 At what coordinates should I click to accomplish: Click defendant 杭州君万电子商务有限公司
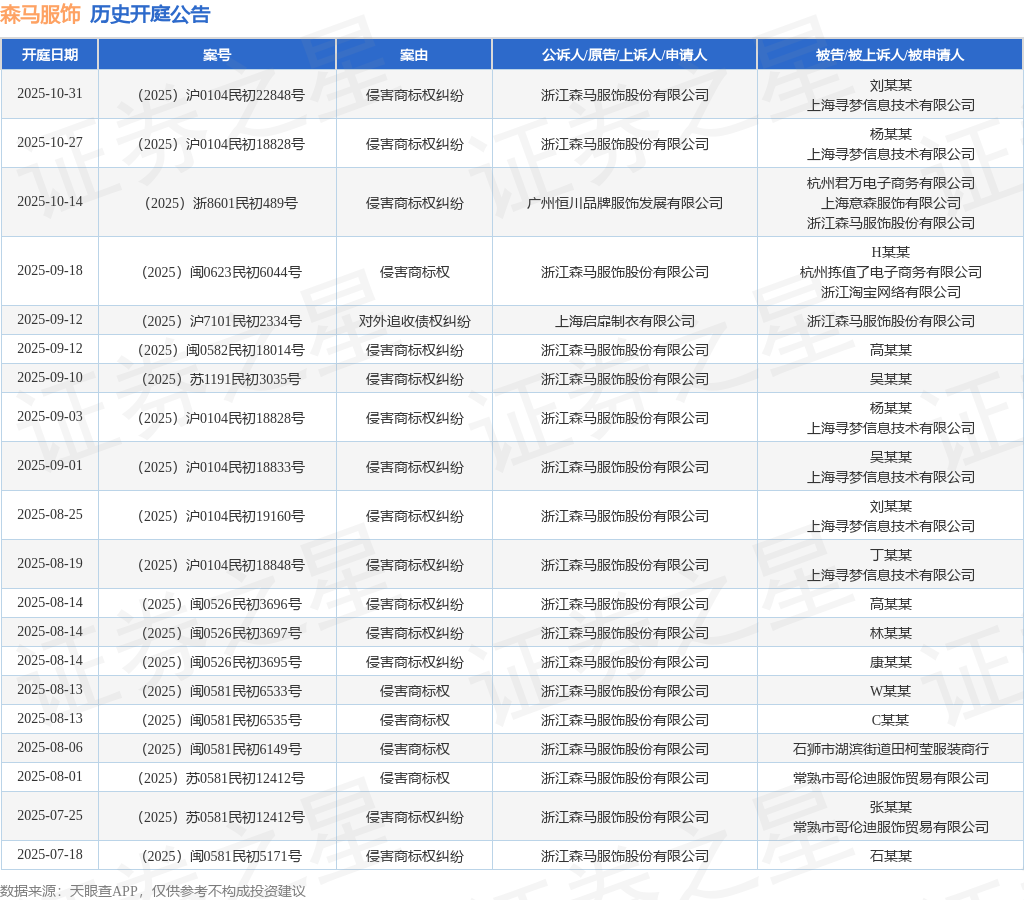tap(890, 184)
